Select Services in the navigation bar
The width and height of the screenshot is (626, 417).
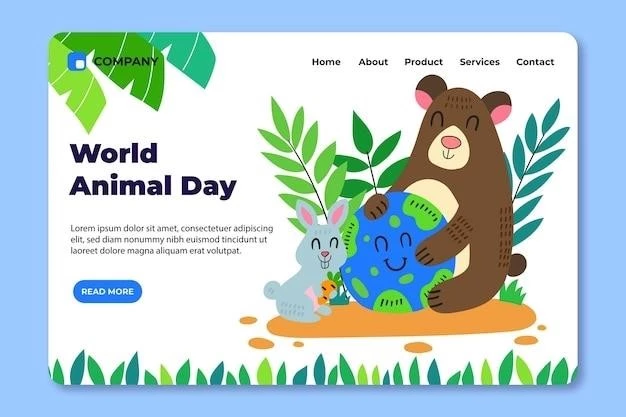point(479,62)
